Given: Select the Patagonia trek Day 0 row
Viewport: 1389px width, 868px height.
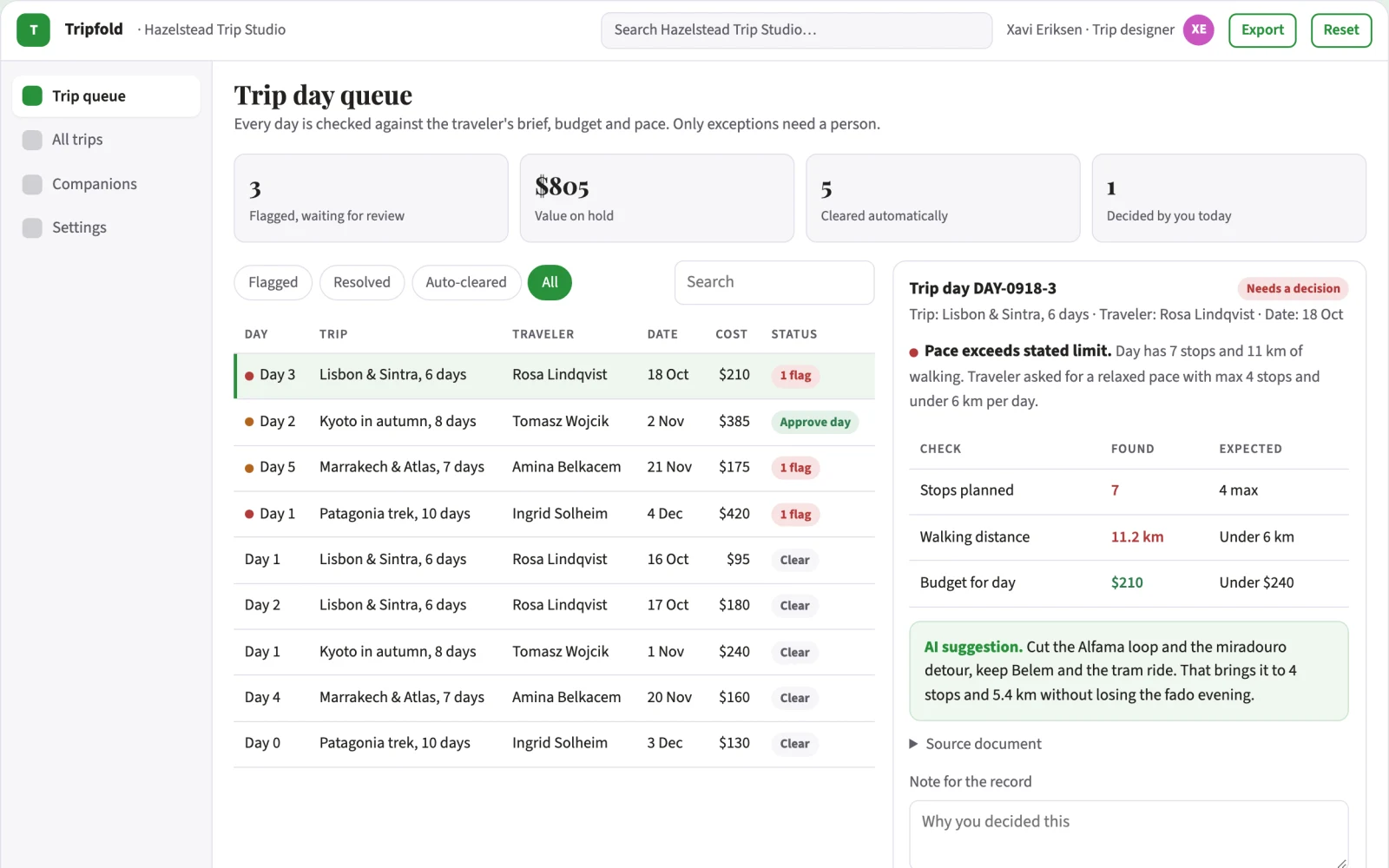Looking at the screenshot, I should click(x=554, y=744).
